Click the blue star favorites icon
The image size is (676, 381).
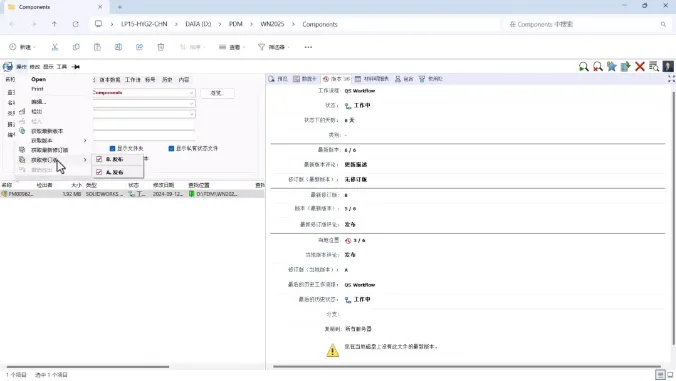pos(611,66)
